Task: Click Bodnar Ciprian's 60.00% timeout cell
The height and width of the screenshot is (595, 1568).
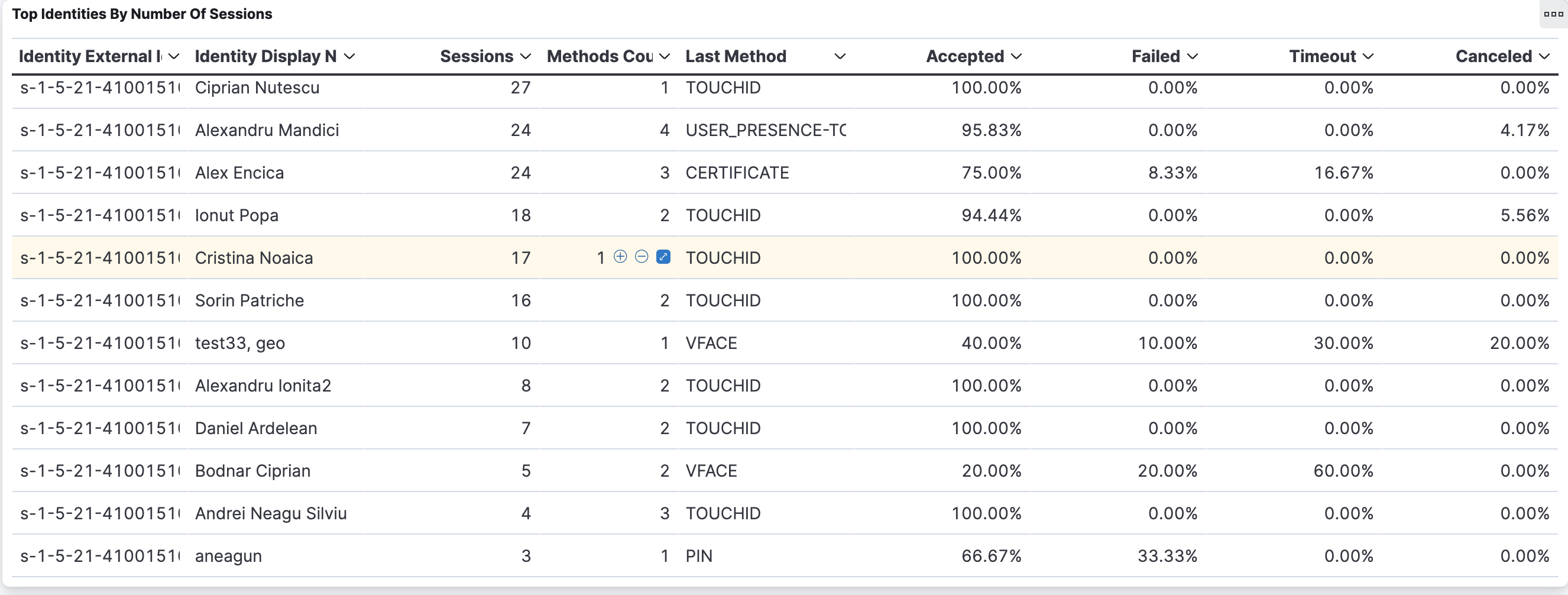Action: [1343, 471]
